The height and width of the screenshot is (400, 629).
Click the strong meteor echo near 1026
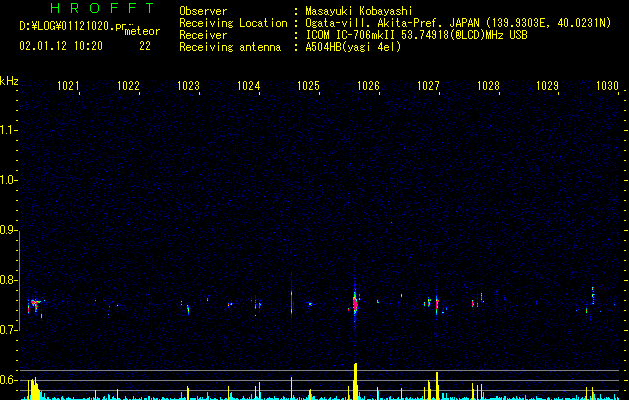point(355,303)
